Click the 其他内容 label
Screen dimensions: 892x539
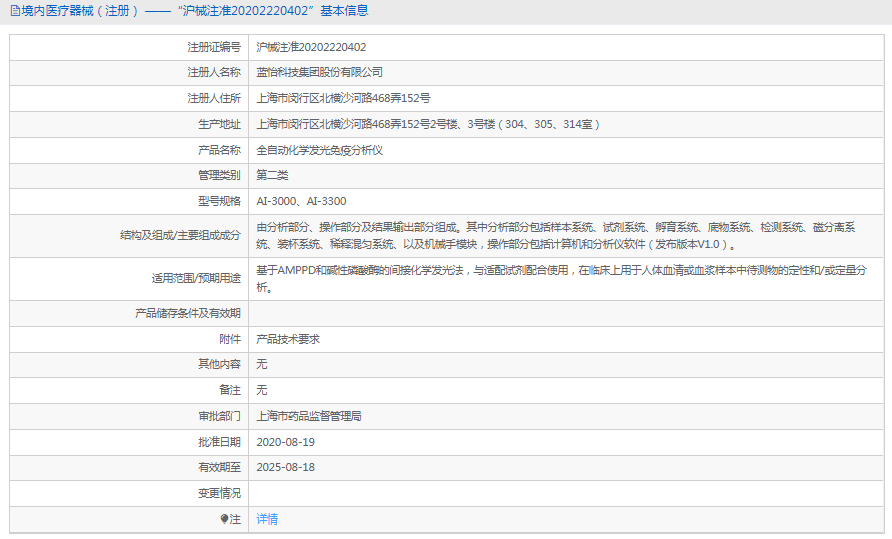[x=219, y=364]
